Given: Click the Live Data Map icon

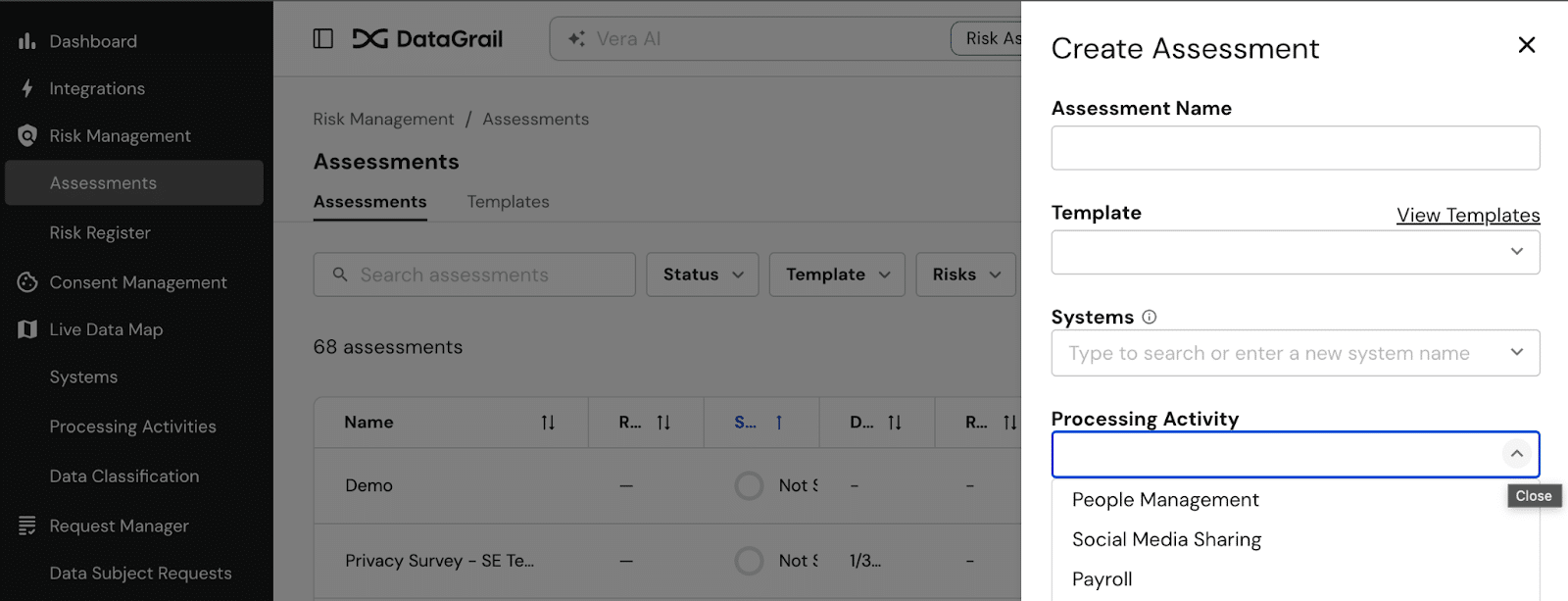Looking at the screenshot, I should click(x=27, y=329).
